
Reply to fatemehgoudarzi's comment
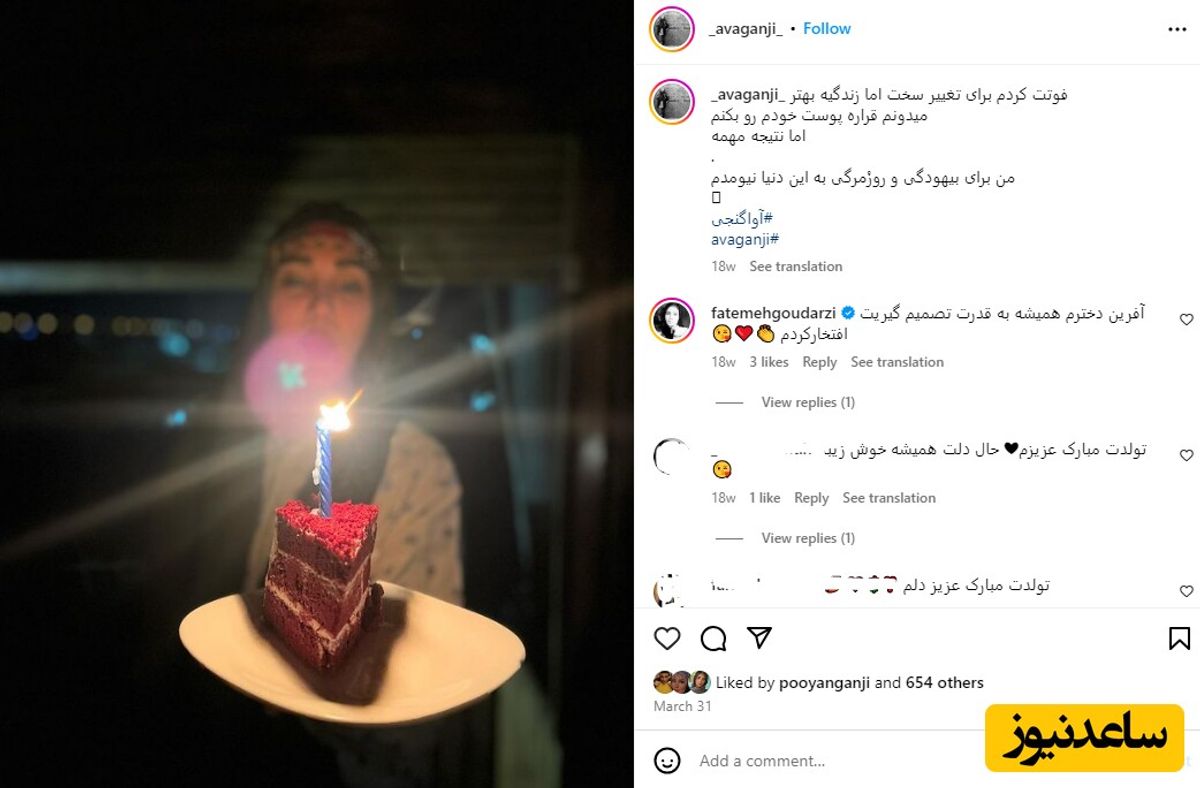tap(819, 362)
